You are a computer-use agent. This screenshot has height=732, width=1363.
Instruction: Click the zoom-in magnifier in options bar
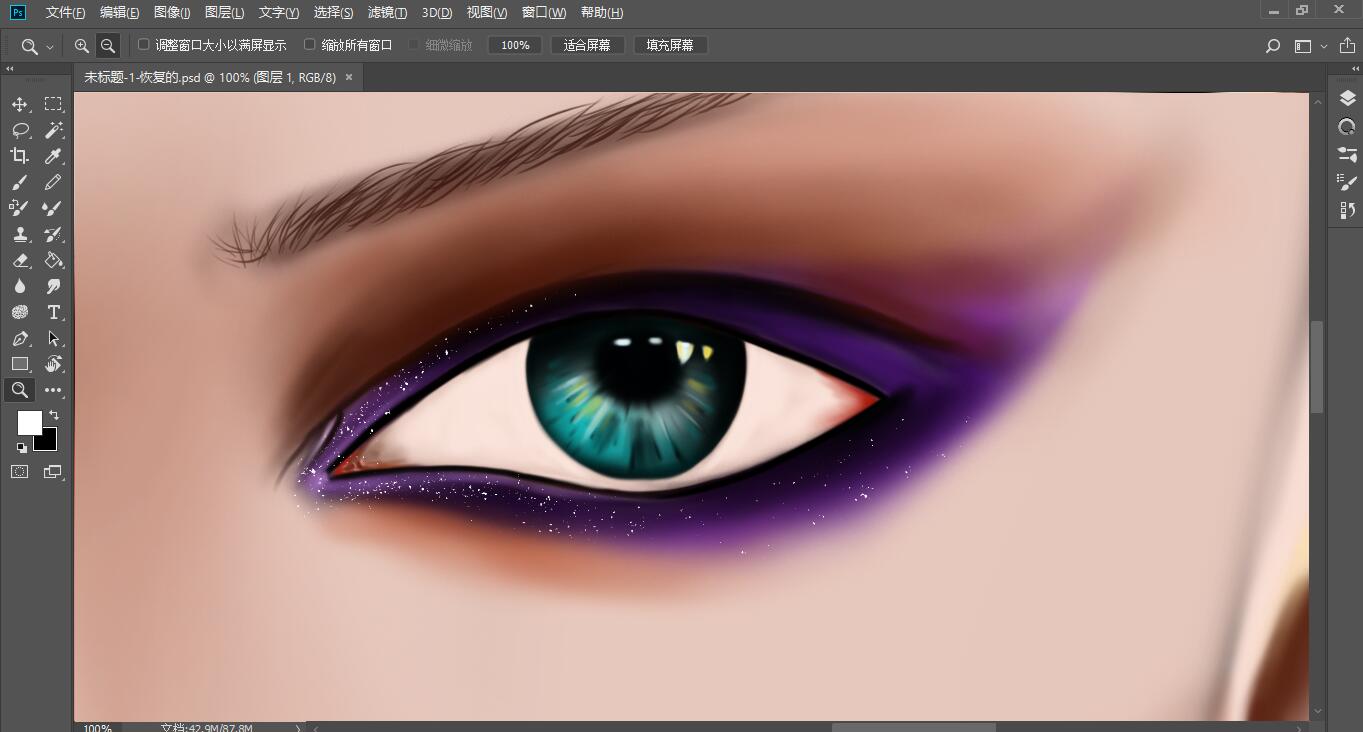coord(82,46)
